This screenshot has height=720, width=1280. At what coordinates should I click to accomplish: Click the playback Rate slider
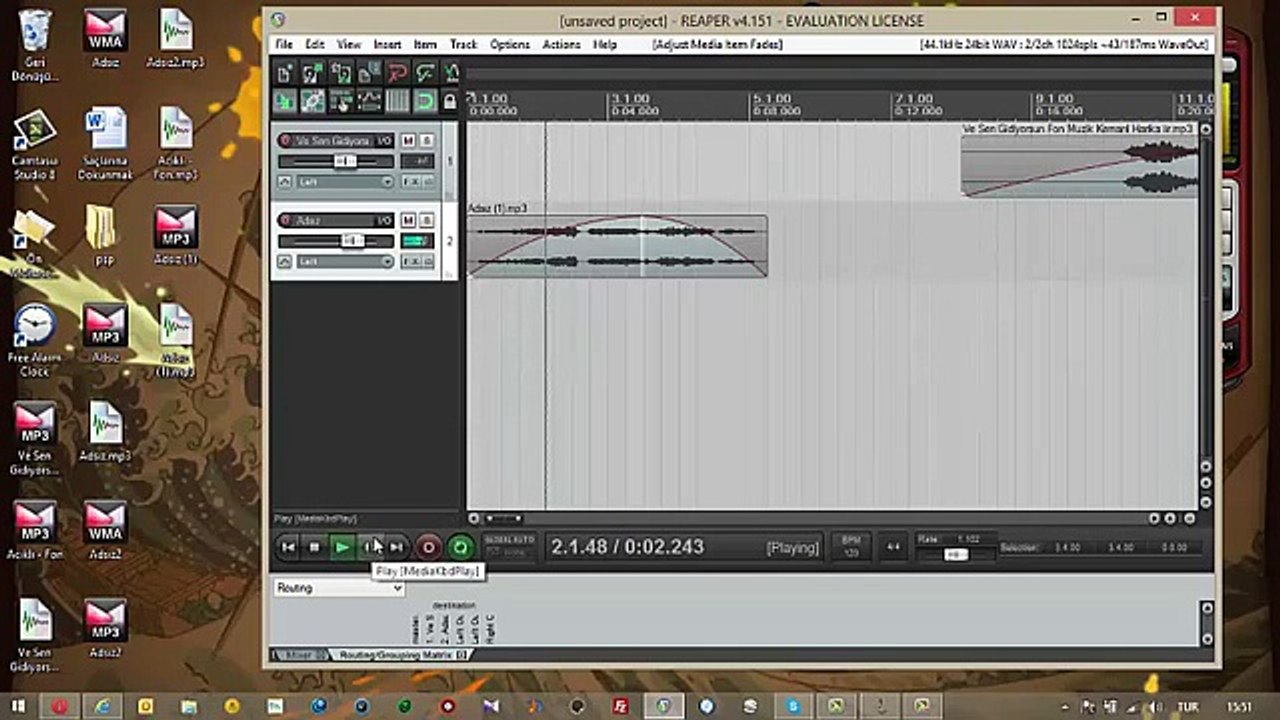[956, 554]
